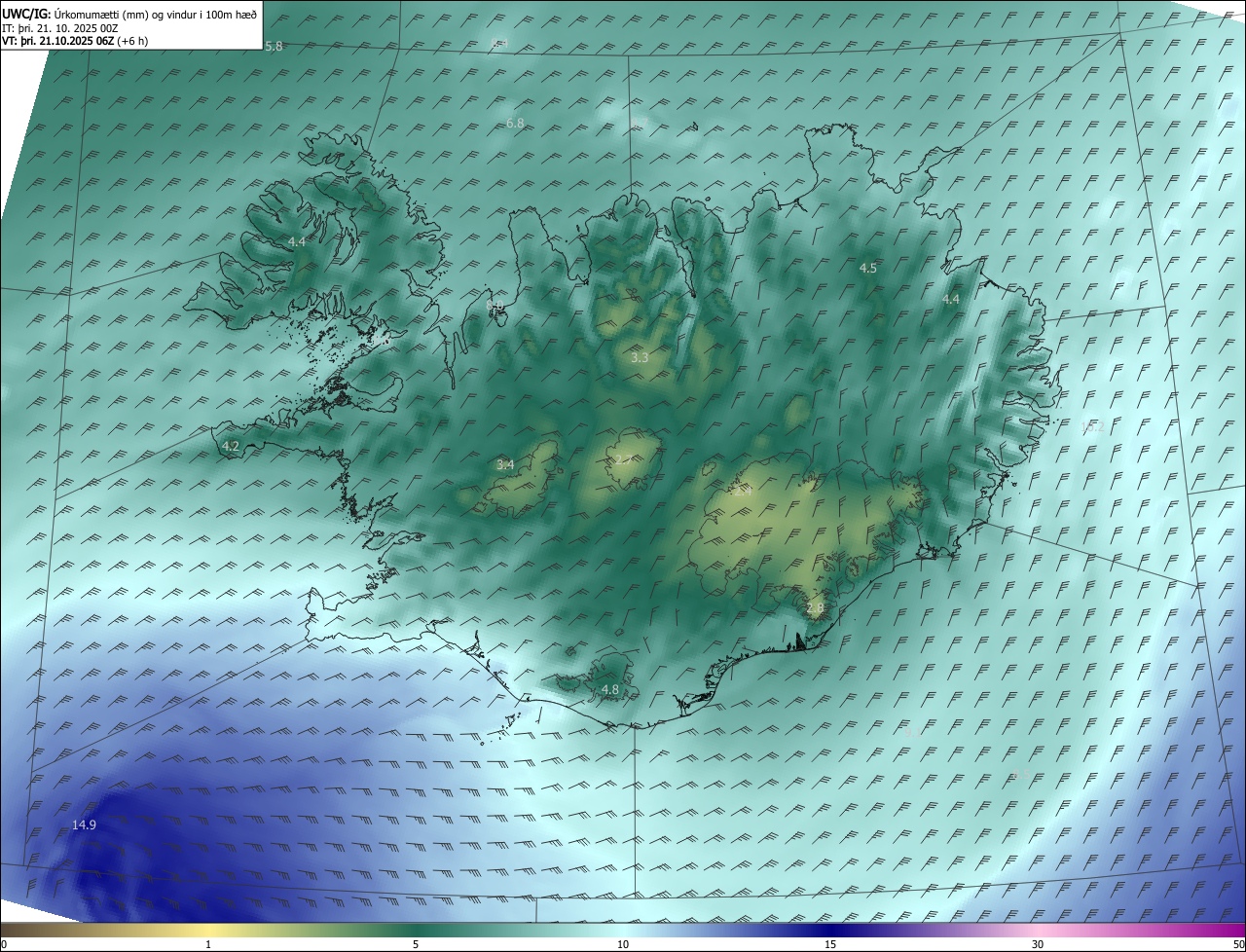The height and width of the screenshot is (952, 1246).
Task: Click the 5 tick on the color scale
Action: [x=416, y=944]
